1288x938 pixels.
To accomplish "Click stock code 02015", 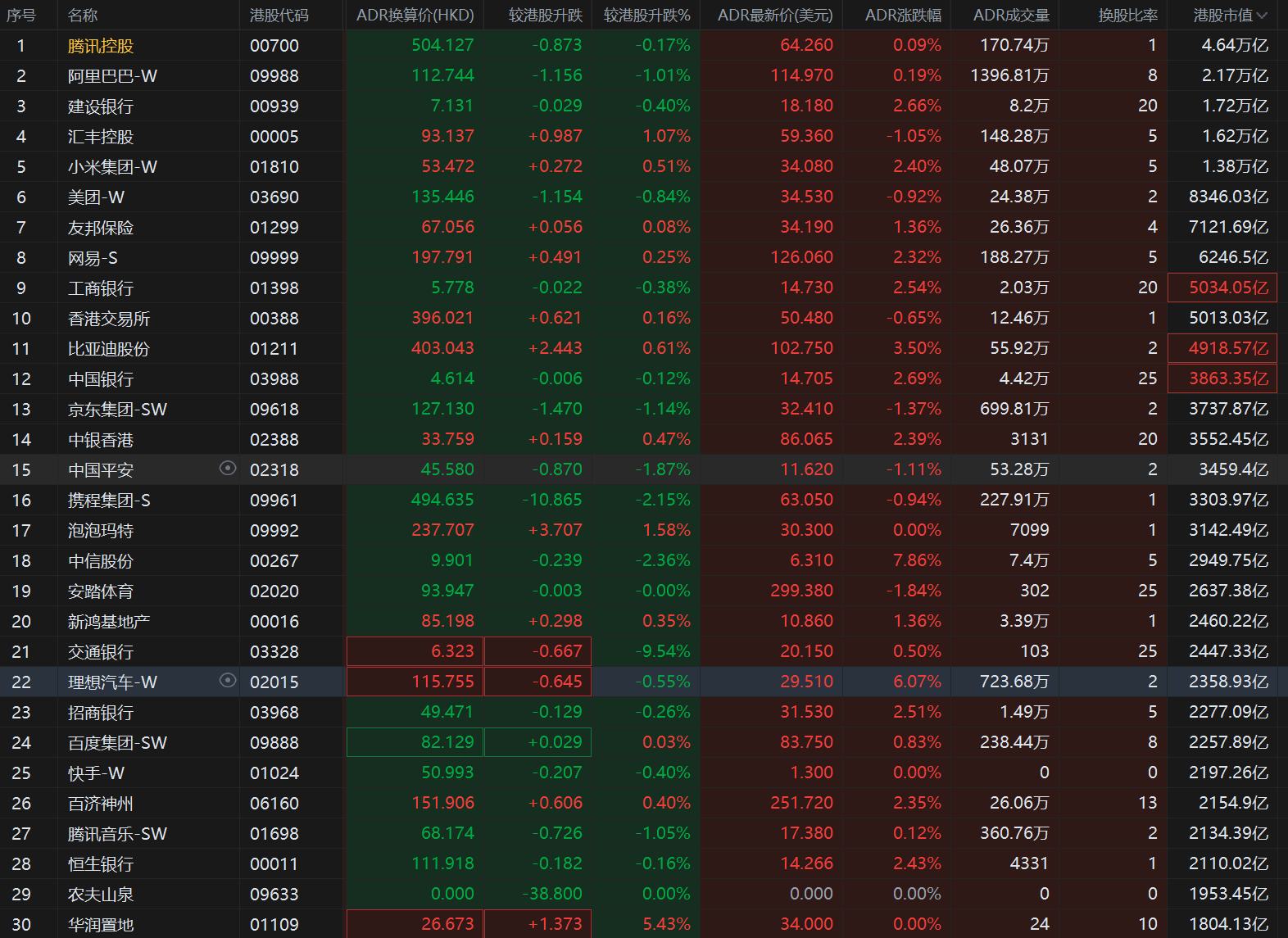I will click(274, 682).
